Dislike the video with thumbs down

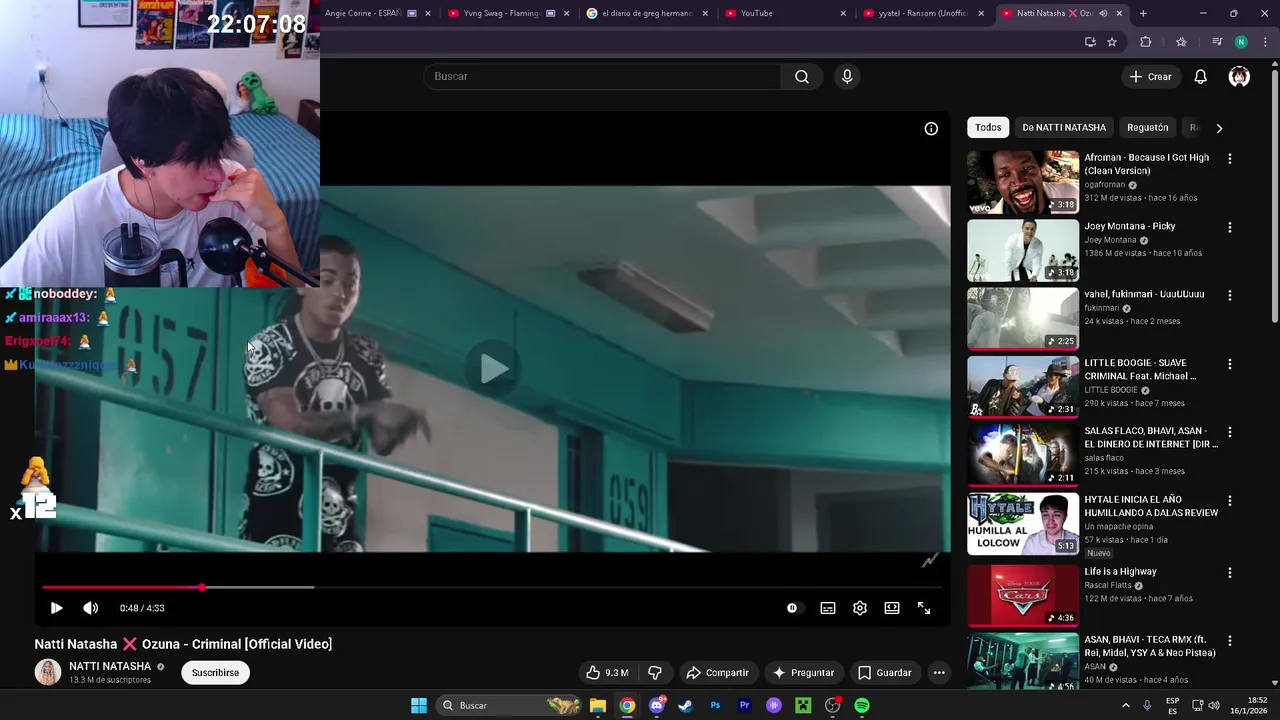tap(655, 673)
